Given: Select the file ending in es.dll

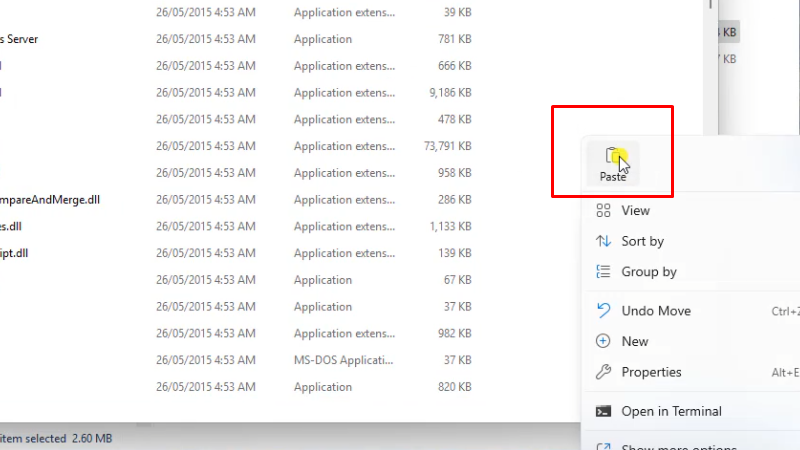Looking at the screenshot, I should point(11,226).
